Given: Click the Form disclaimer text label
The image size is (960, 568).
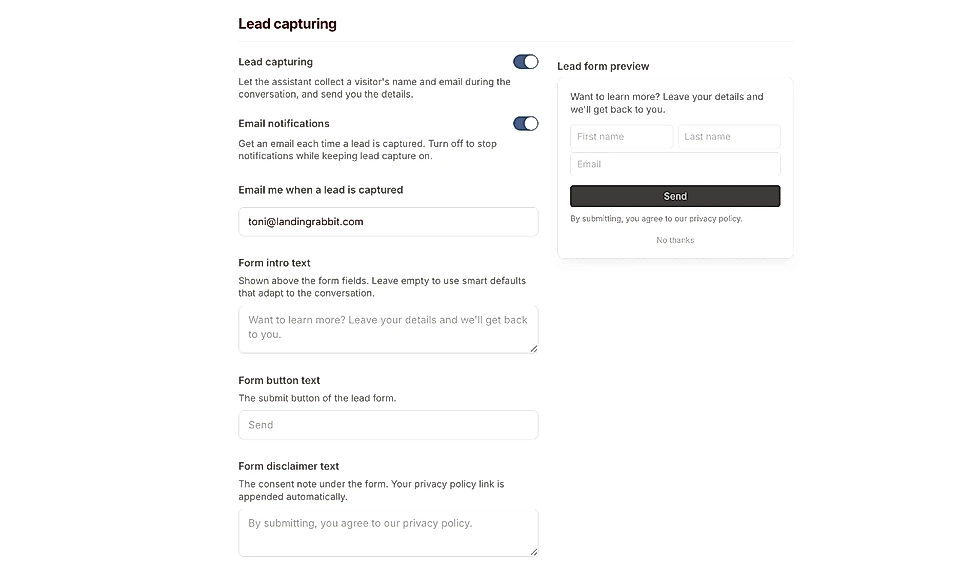Looking at the screenshot, I should [288, 466].
